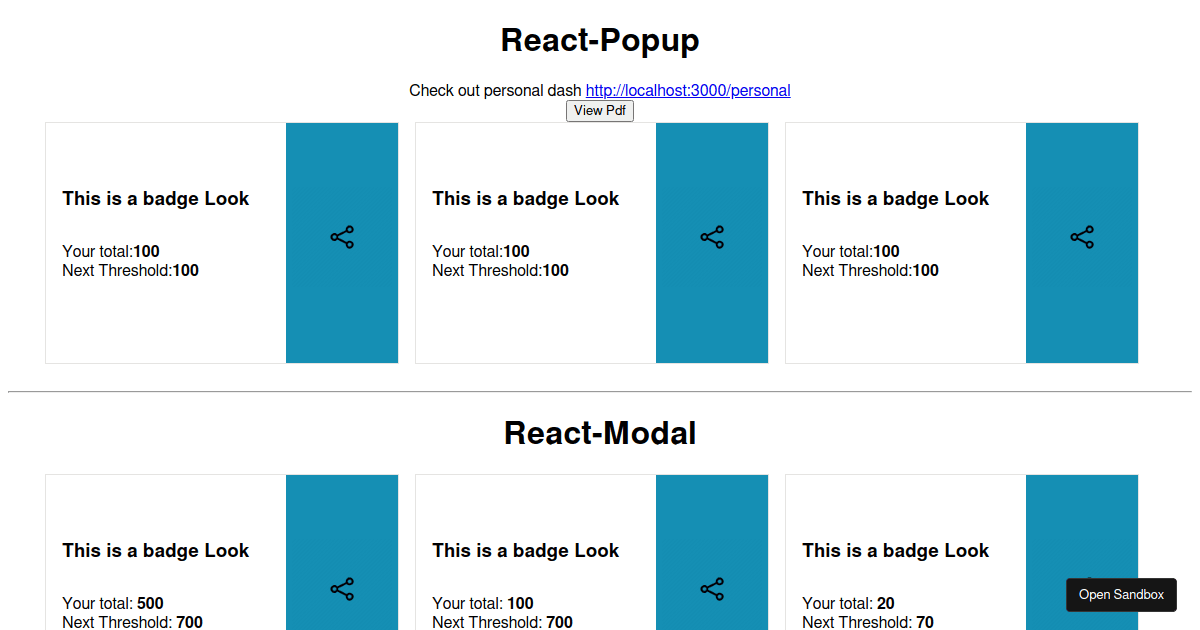Screen dimensions: 1200x630
Task: Click the share icon on the first React-Modal badge
Action: pyautogui.click(x=342, y=589)
